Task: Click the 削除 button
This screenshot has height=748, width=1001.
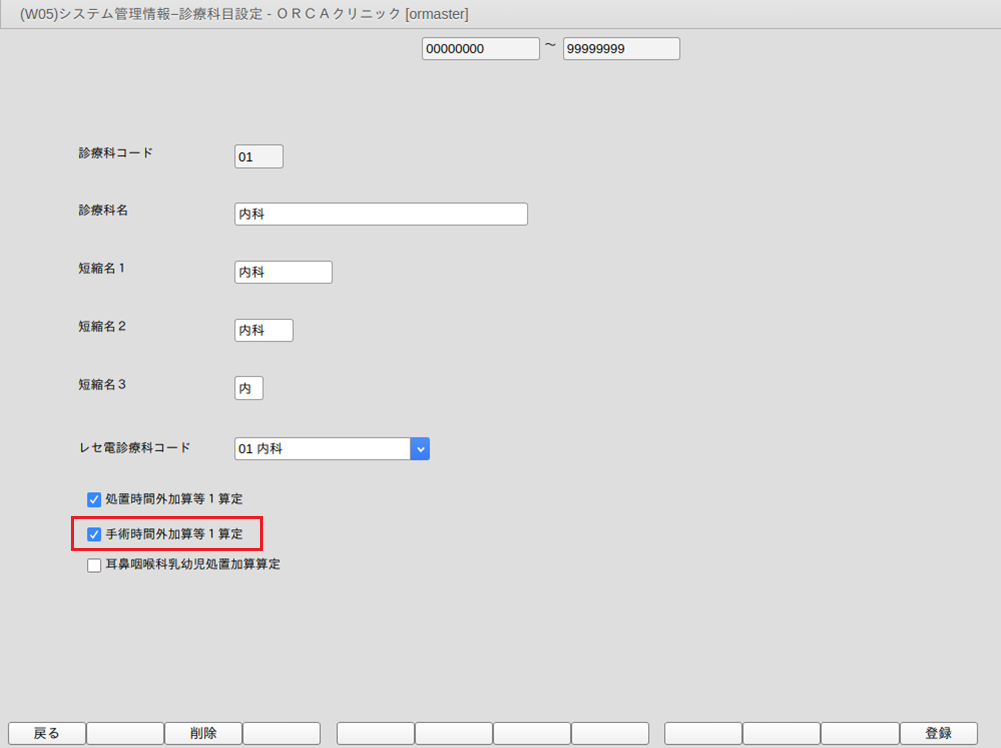Action: point(203,733)
